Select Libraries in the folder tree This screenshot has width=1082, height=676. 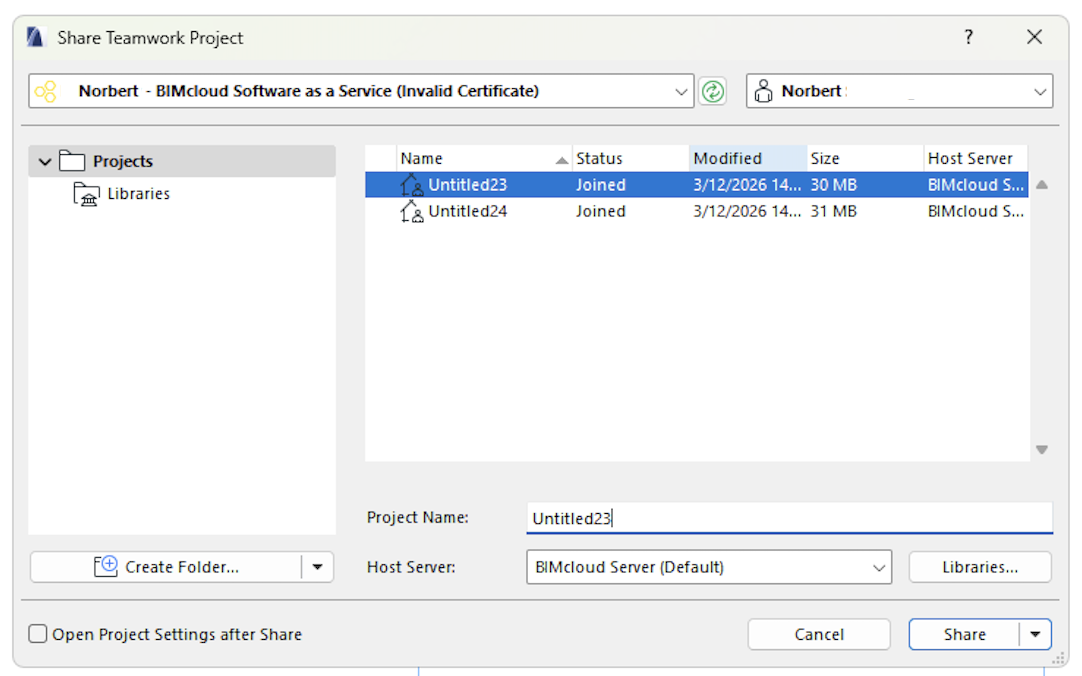coord(139,194)
